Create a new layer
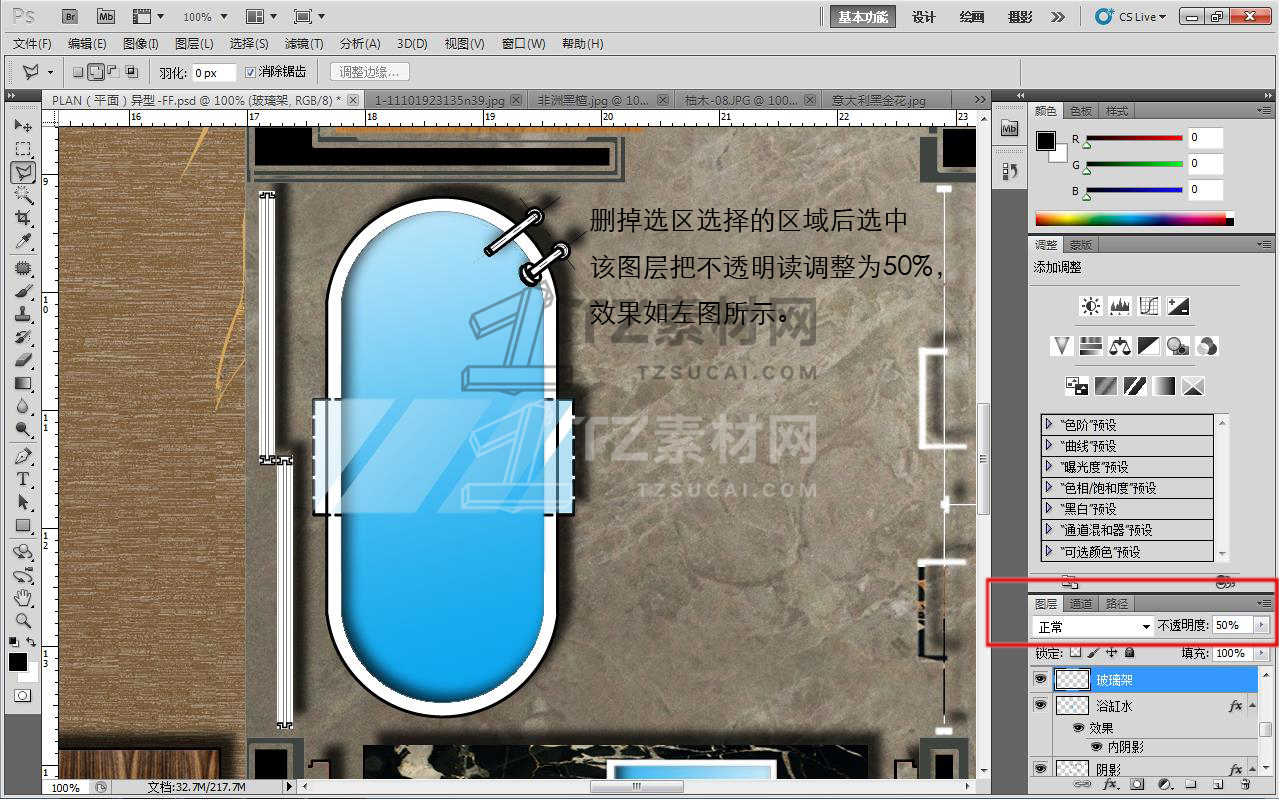This screenshot has width=1279, height=799. 1218,785
